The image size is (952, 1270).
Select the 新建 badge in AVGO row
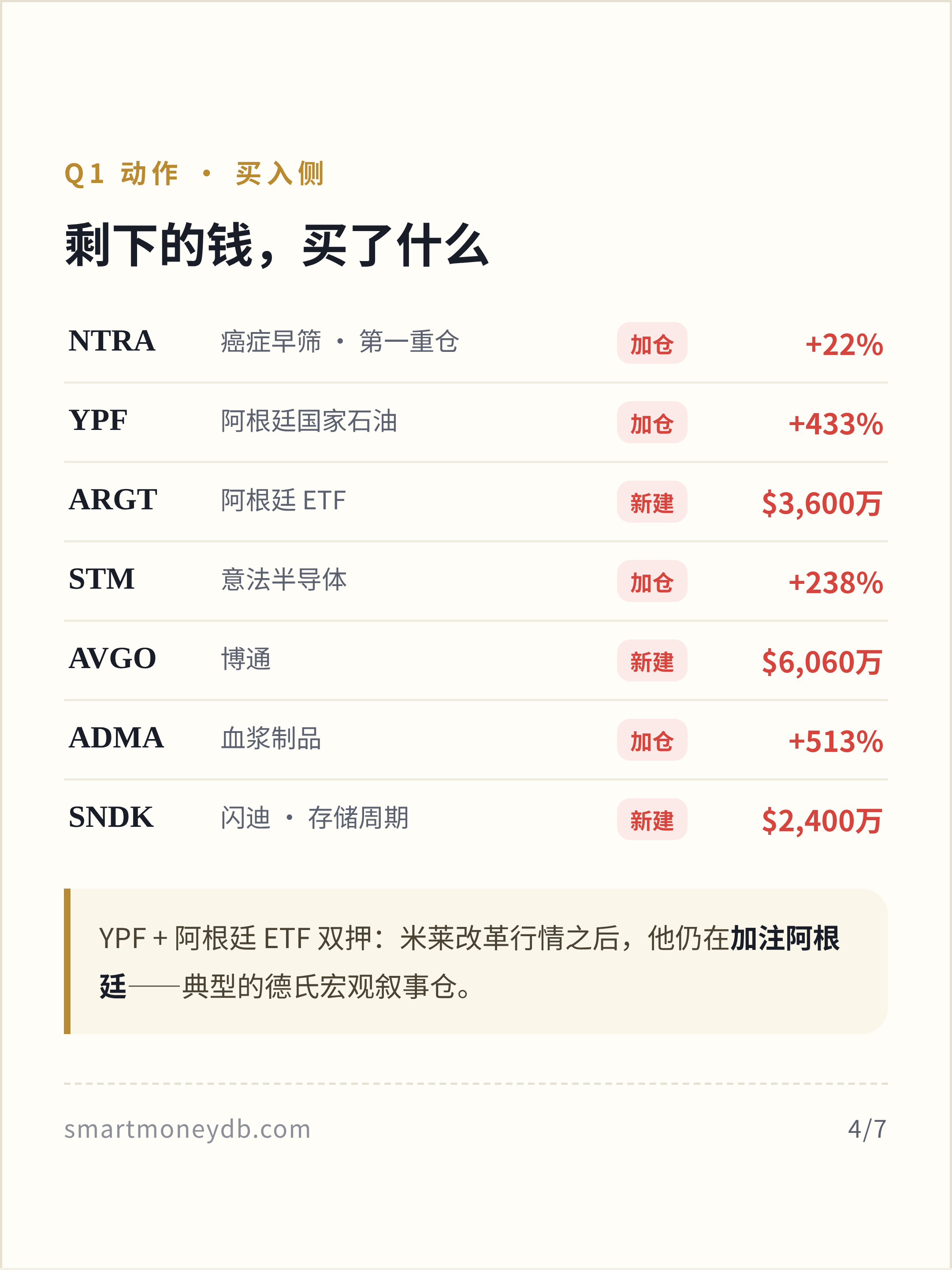pyautogui.click(x=652, y=660)
